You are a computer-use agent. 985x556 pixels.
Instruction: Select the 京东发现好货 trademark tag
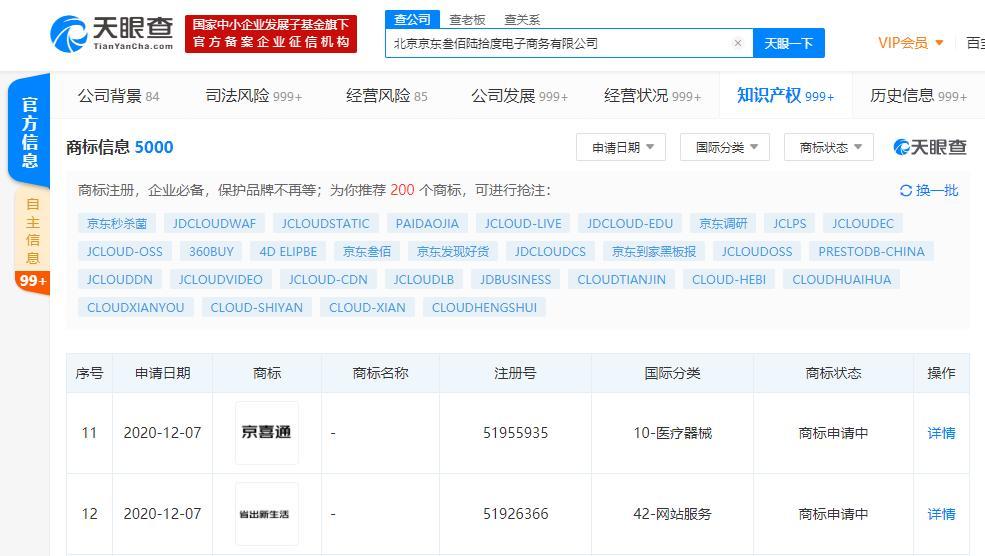coord(453,251)
